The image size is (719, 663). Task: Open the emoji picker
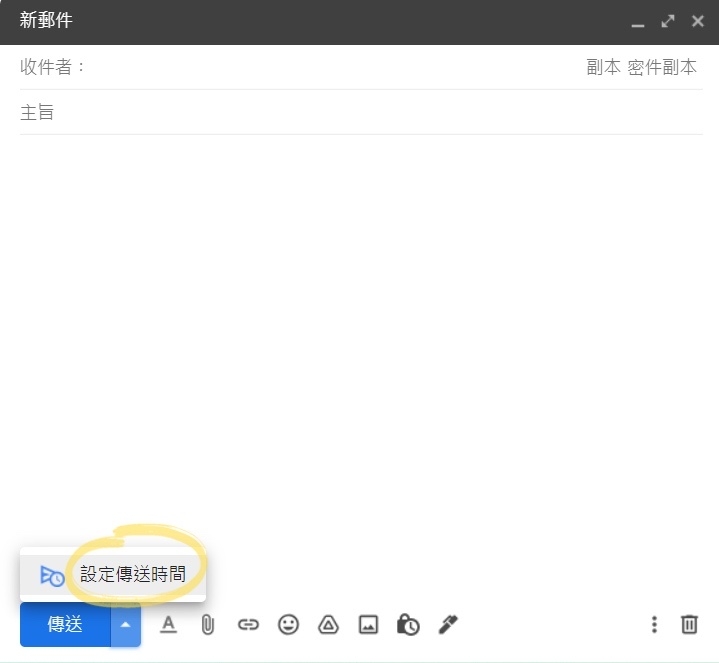coord(288,624)
